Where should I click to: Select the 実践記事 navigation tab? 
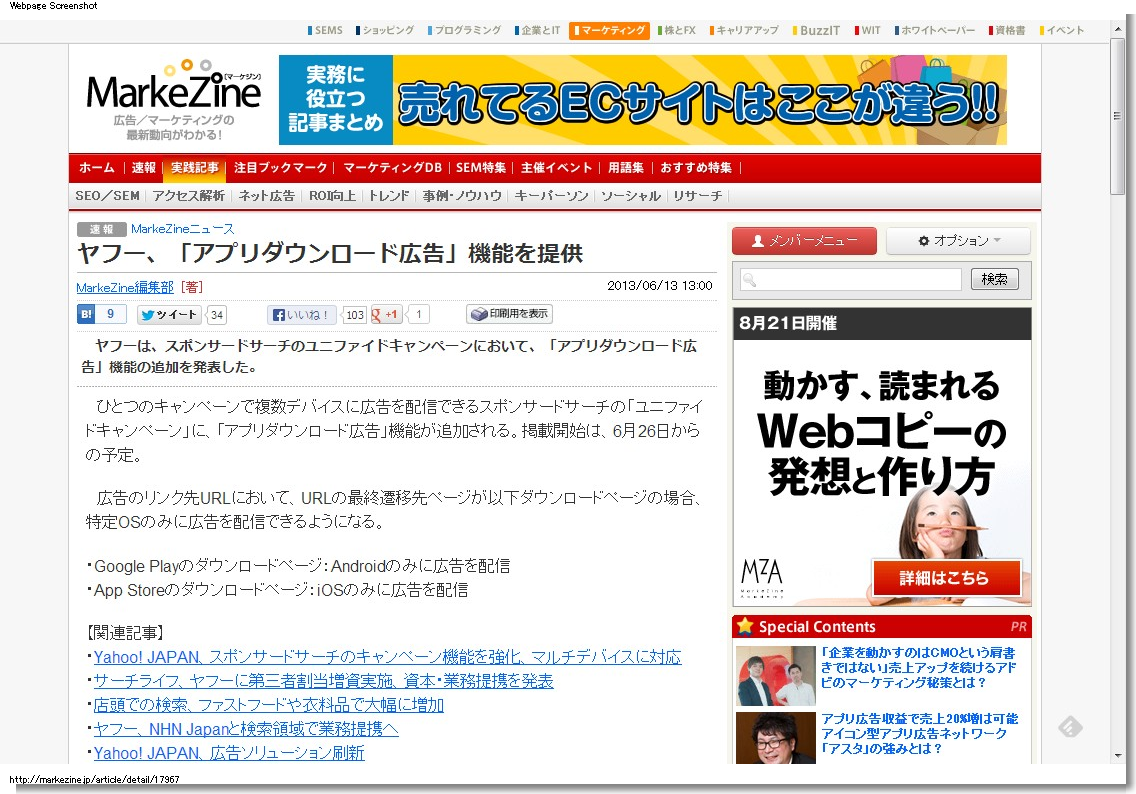(195, 167)
